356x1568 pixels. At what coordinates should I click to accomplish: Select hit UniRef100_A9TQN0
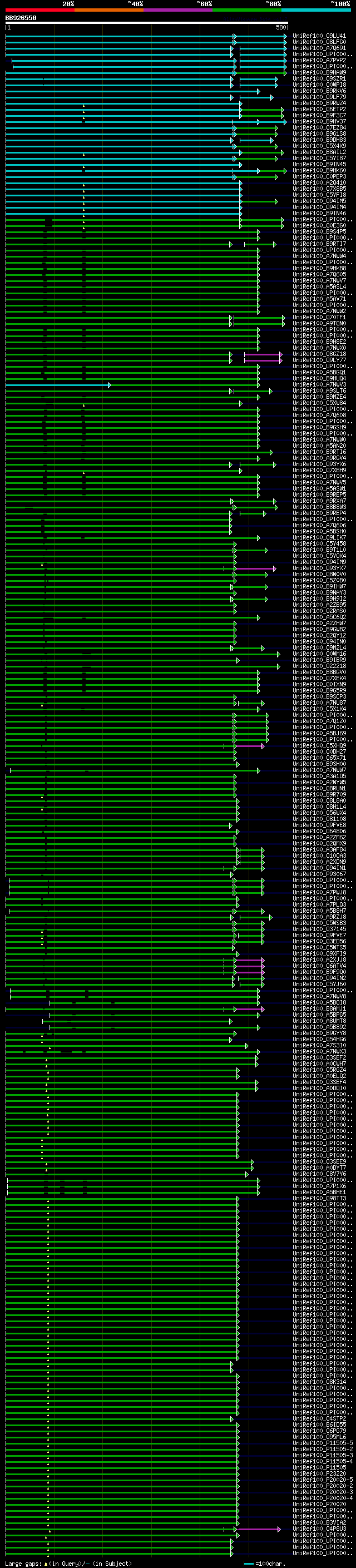[319, 323]
